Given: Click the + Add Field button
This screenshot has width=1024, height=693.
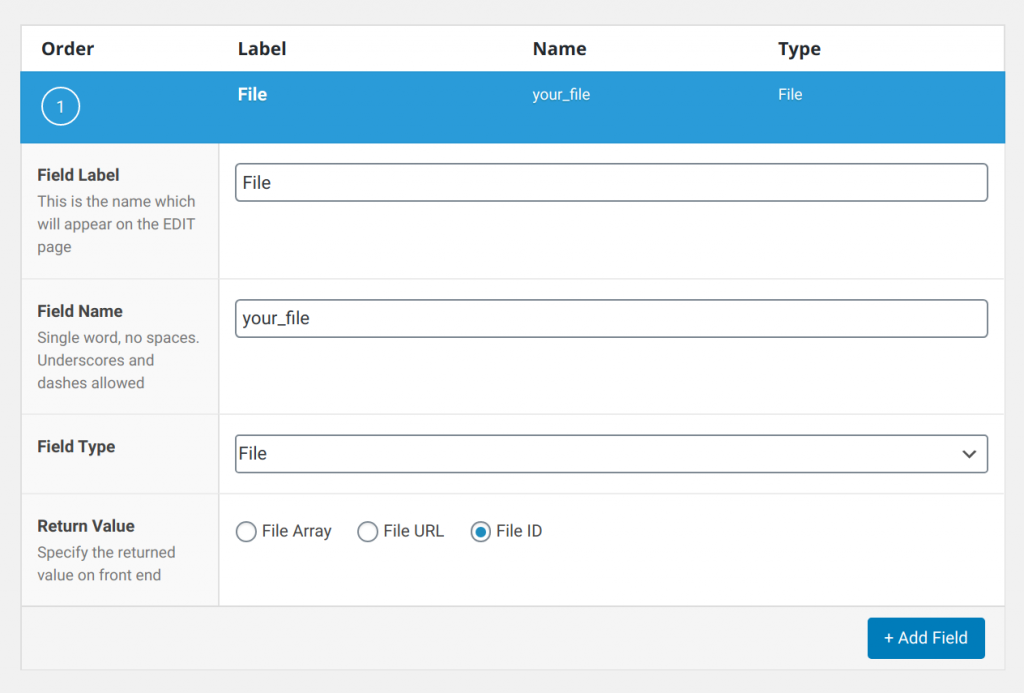Looking at the screenshot, I should pos(925,637).
